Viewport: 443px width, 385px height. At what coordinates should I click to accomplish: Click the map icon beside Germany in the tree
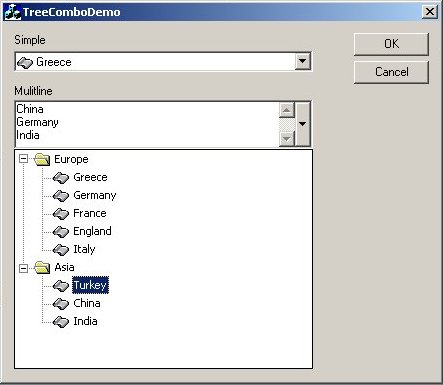(x=61, y=195)
